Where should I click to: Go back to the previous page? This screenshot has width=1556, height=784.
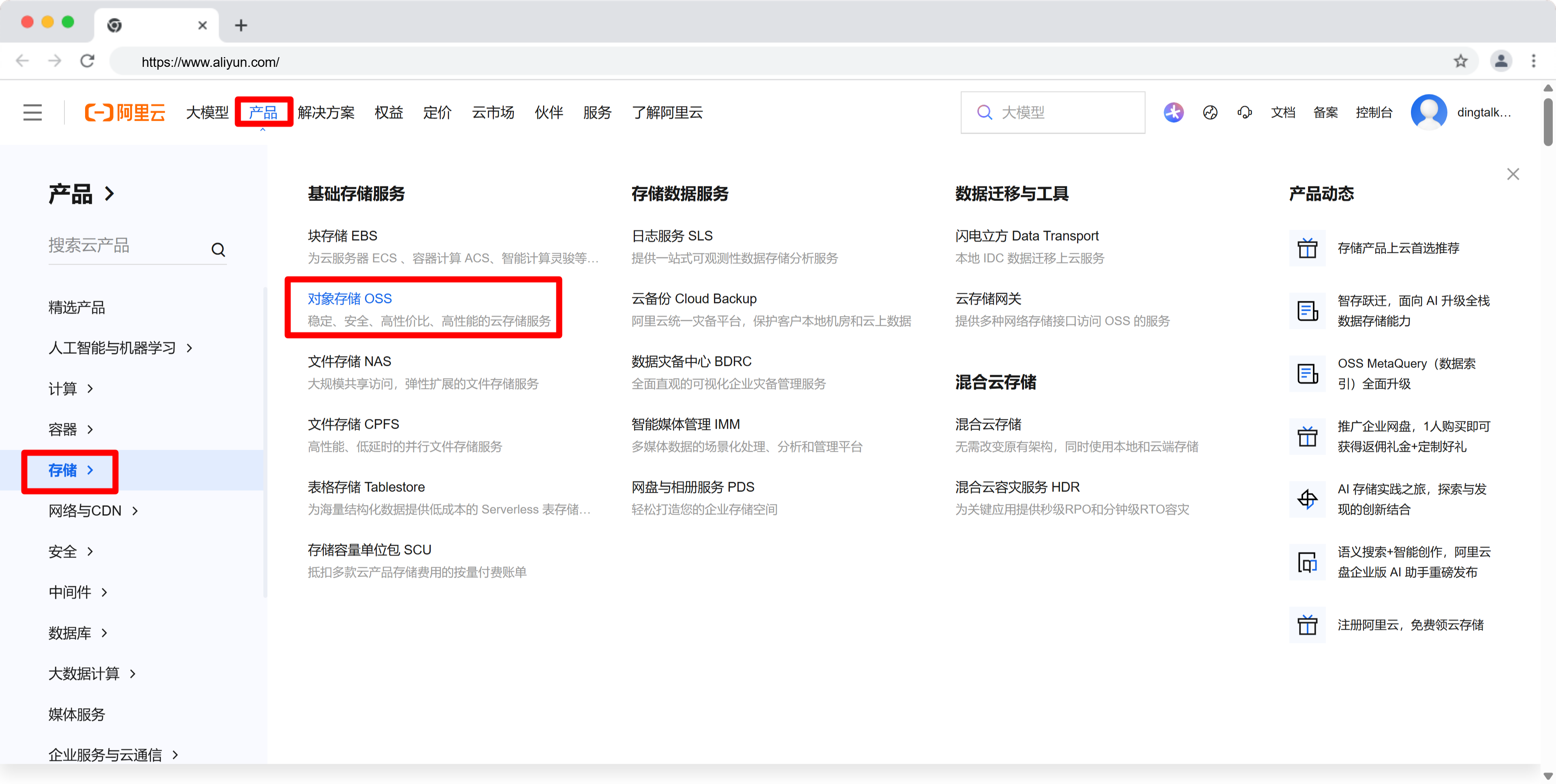(22, 61)
